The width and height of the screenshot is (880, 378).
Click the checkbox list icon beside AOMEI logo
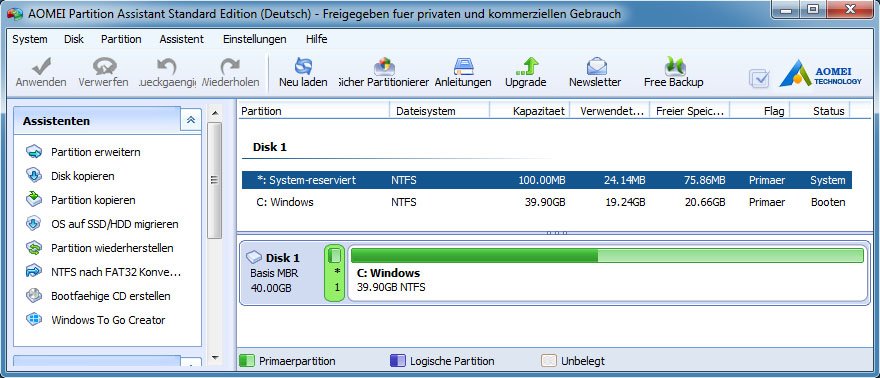[759, 79]
